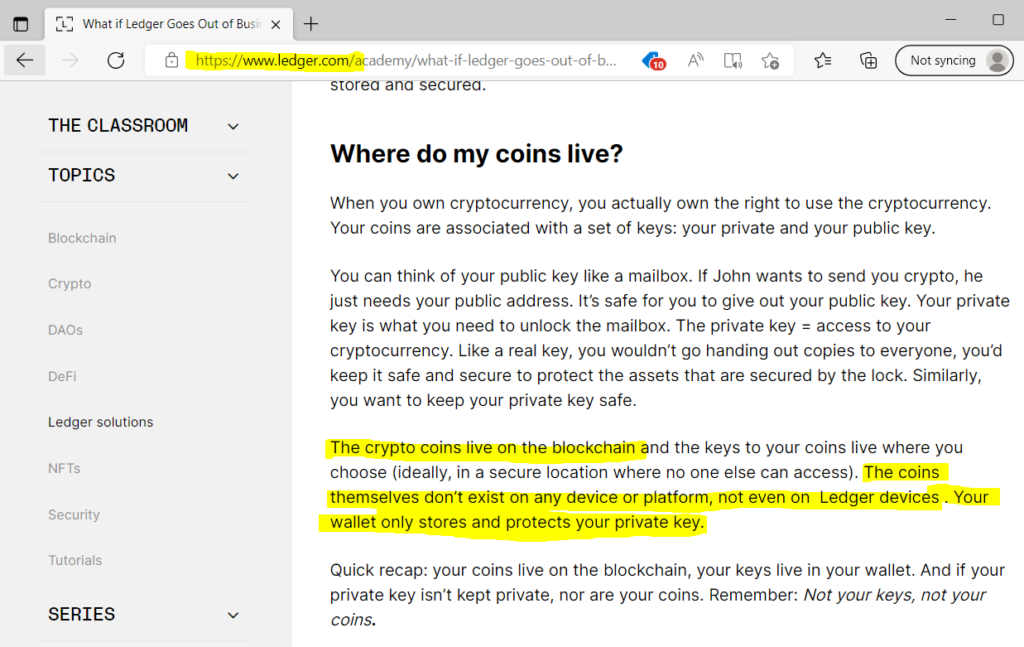Click the Not syncing profile button

pos(953,61)
